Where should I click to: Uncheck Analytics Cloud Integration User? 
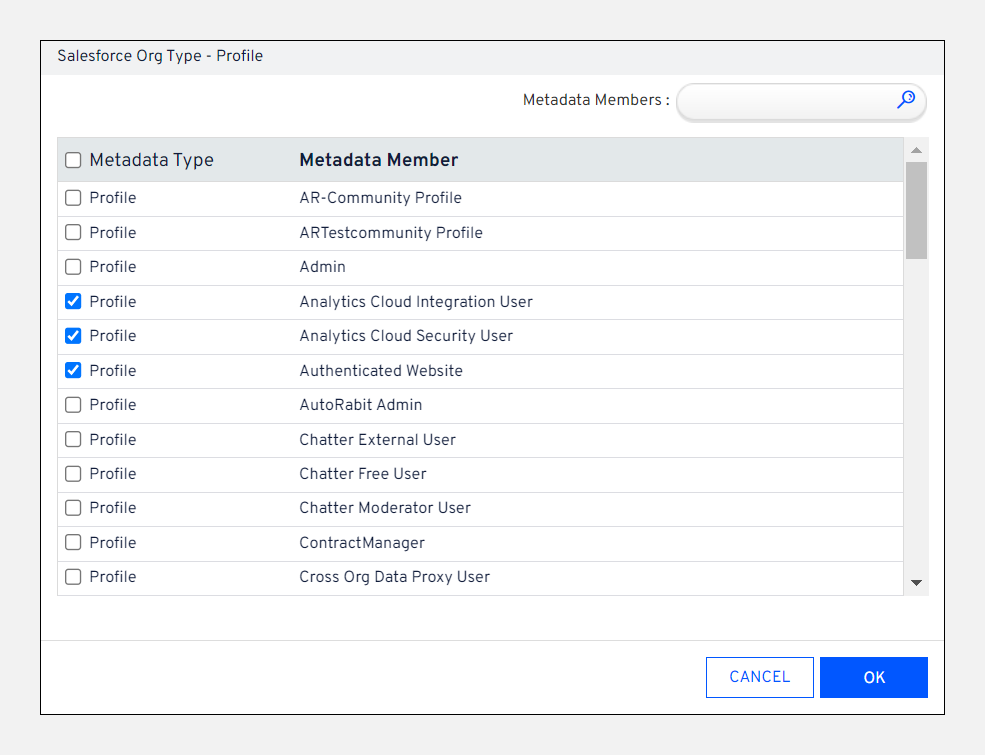pyautogui.click(x=73, y=302)
